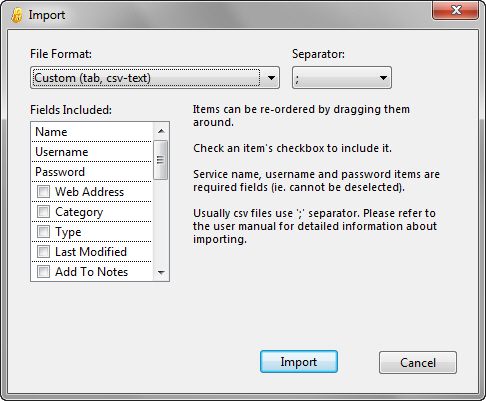The image size is (486, 401).
Task: Click the fields list scroll down arrow
Action: coord(161,273)
